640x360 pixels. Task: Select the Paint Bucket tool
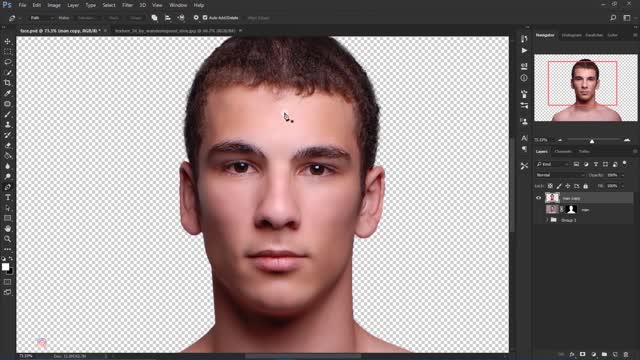[7, 156]
